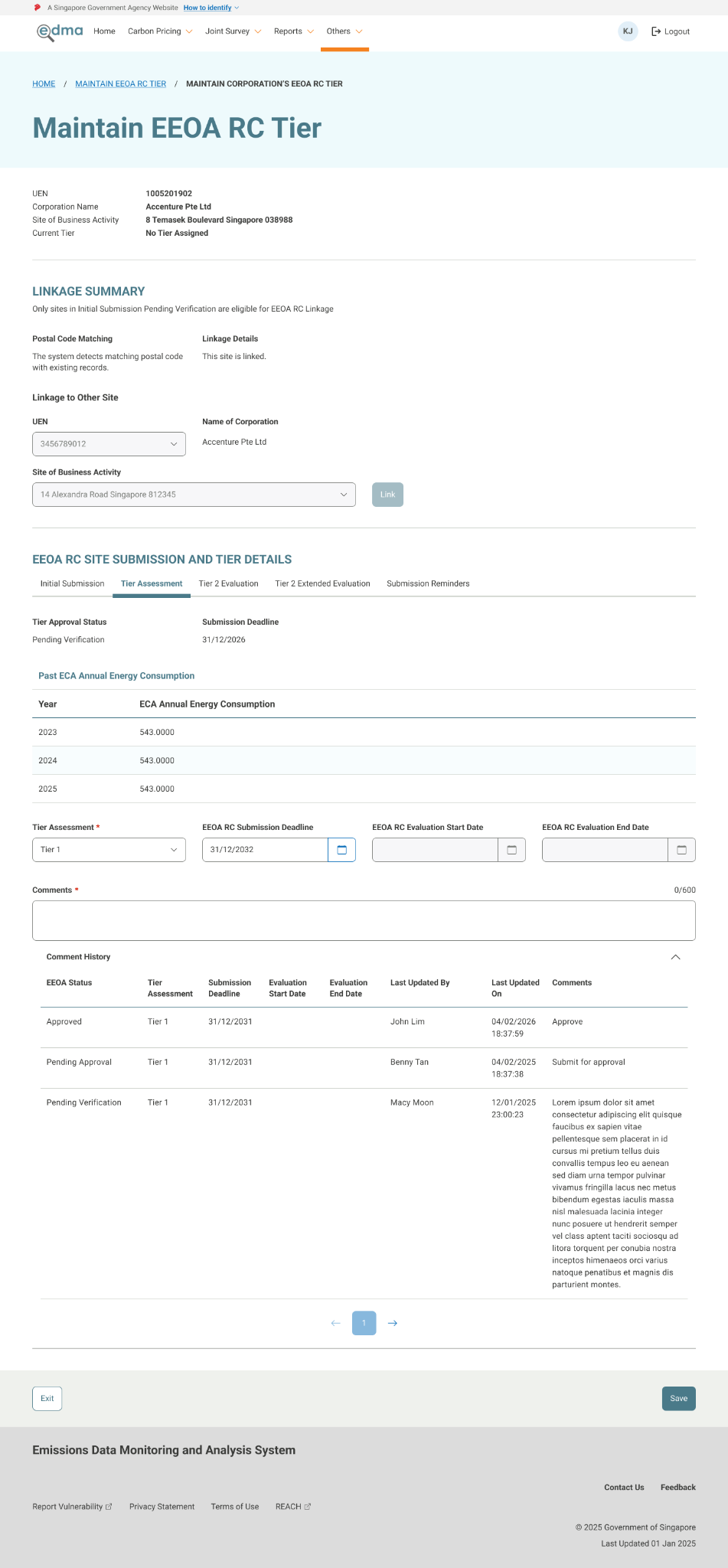Open calendar for Evaluation Start Date
This screenshot has height=1568, width=728.
coord(512,850)
